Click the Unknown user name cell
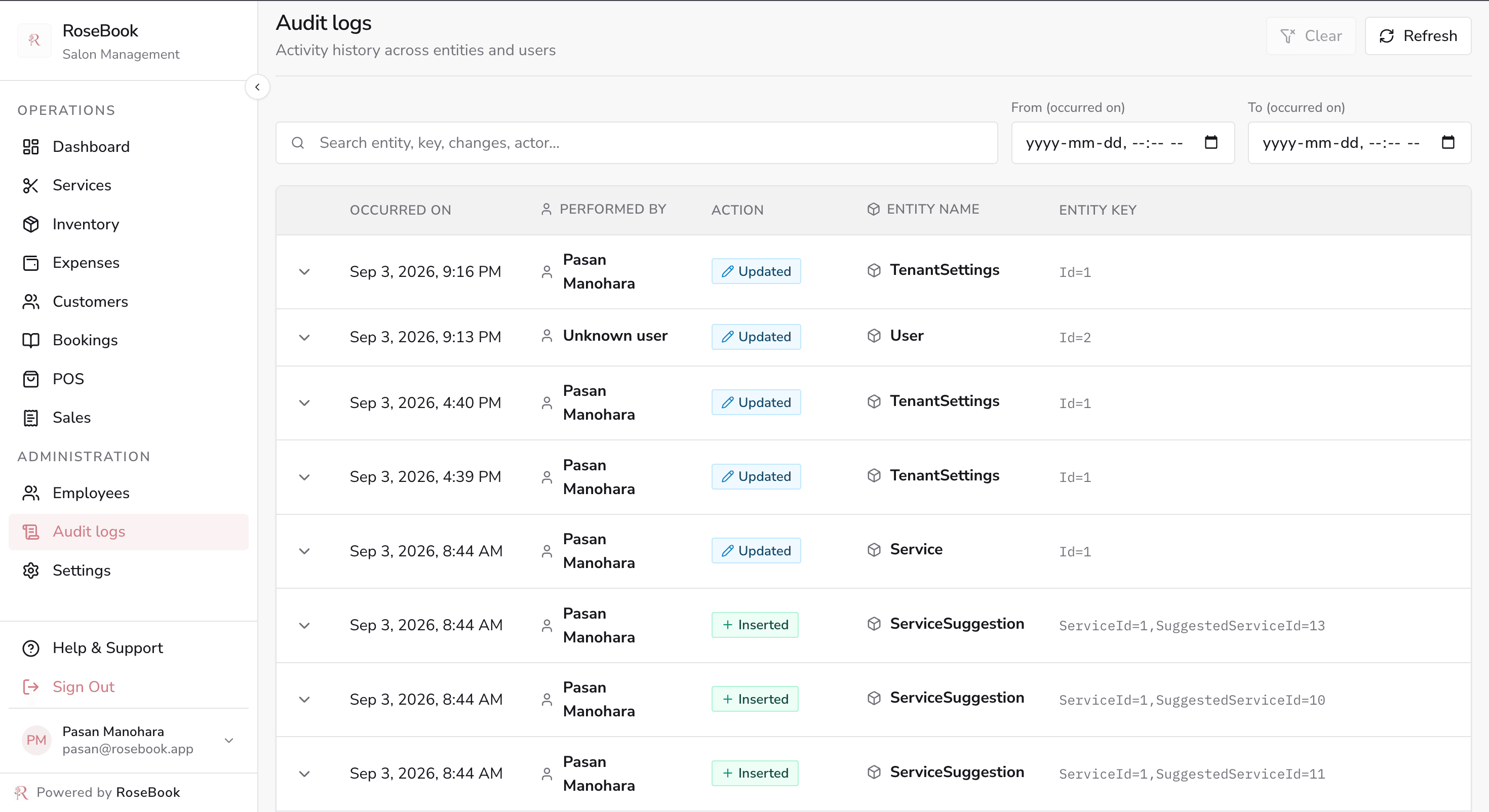The width and height of the screenshot is (1489, 812). [615, 336]
